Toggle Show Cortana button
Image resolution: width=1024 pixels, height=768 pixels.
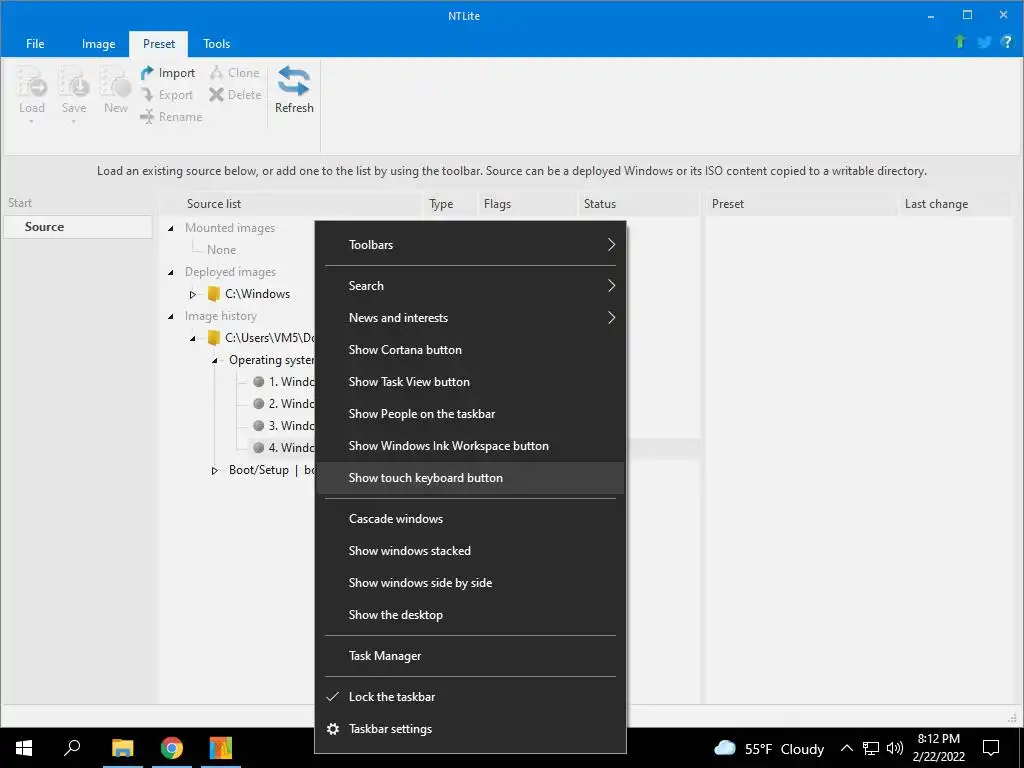tap(470, 350)
